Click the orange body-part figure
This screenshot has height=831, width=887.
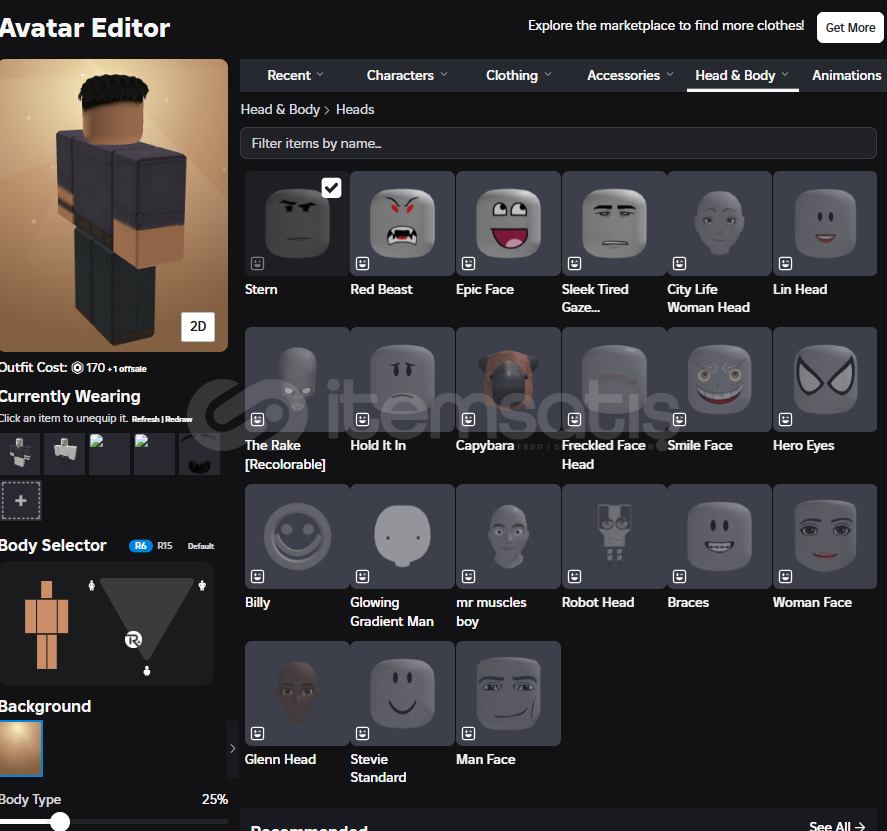click(46, 625)
